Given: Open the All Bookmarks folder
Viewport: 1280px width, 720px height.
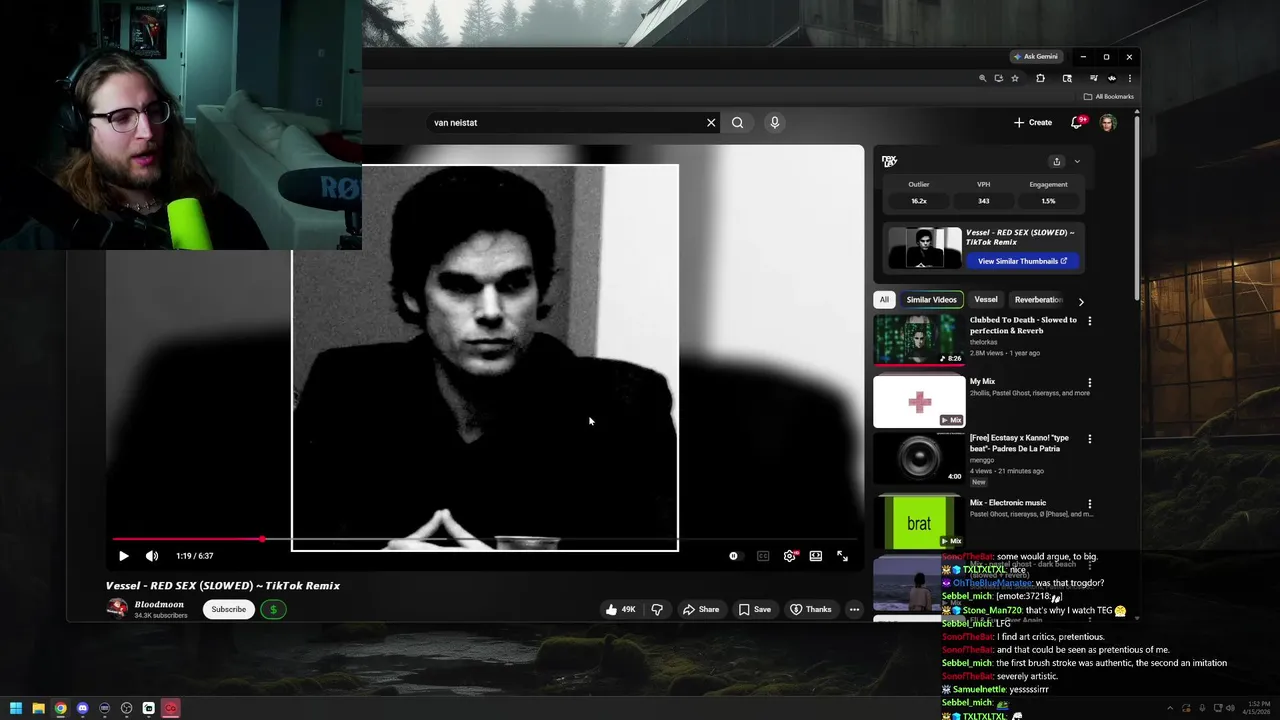Looking at the screenshot, I should pyautogui.click(x=1109, y=97).
